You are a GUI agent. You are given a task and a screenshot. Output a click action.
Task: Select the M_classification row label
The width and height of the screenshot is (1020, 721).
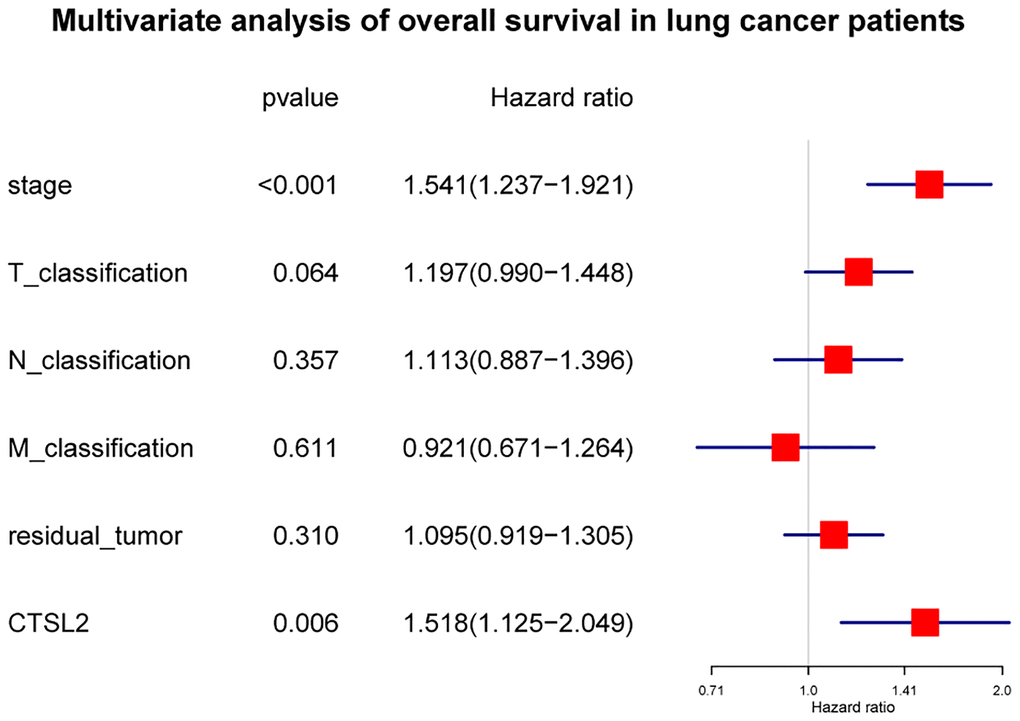tap(100, 448)
